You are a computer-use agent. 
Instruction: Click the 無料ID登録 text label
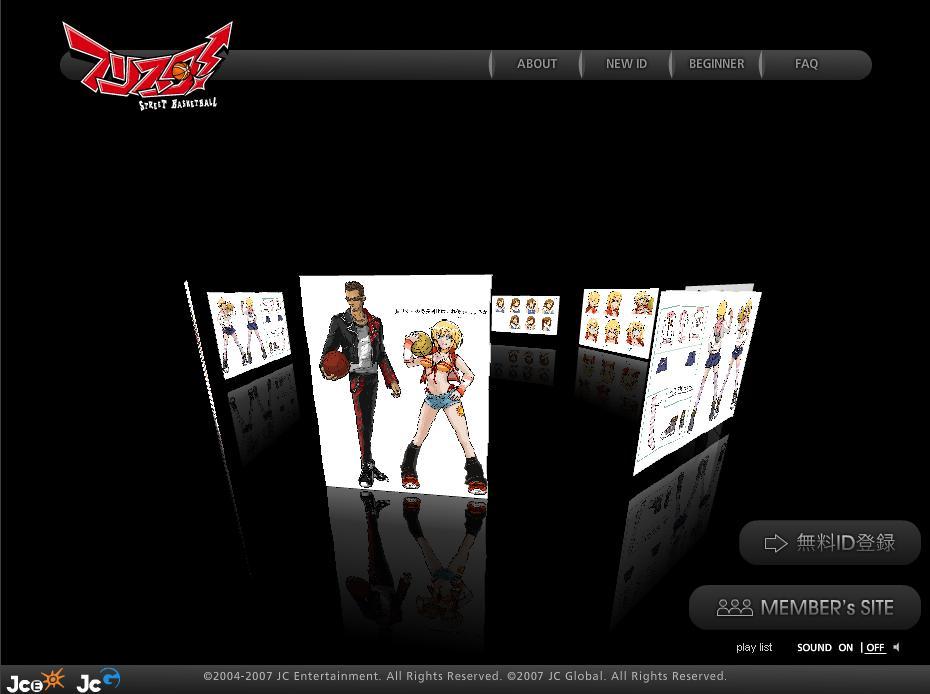[845, 543]
